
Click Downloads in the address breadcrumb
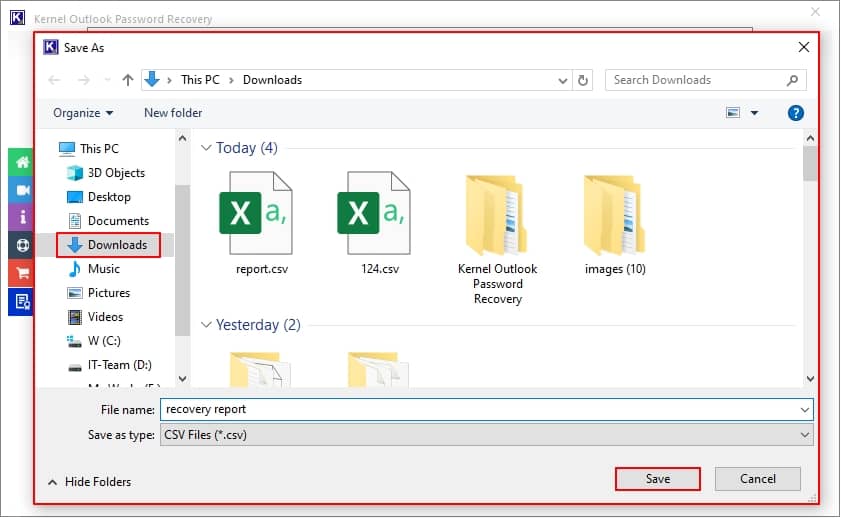[x=272, y=80]
